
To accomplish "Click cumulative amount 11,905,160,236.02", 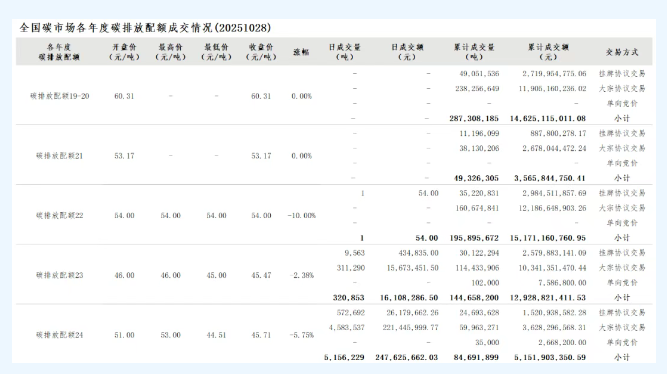I will pyautogui.click(x=552, y=89).
